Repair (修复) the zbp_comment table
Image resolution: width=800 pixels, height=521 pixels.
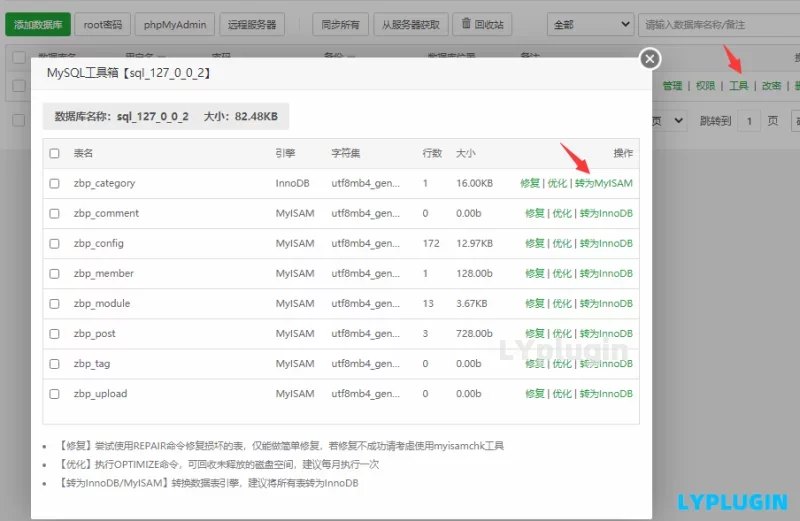point(535,213)
